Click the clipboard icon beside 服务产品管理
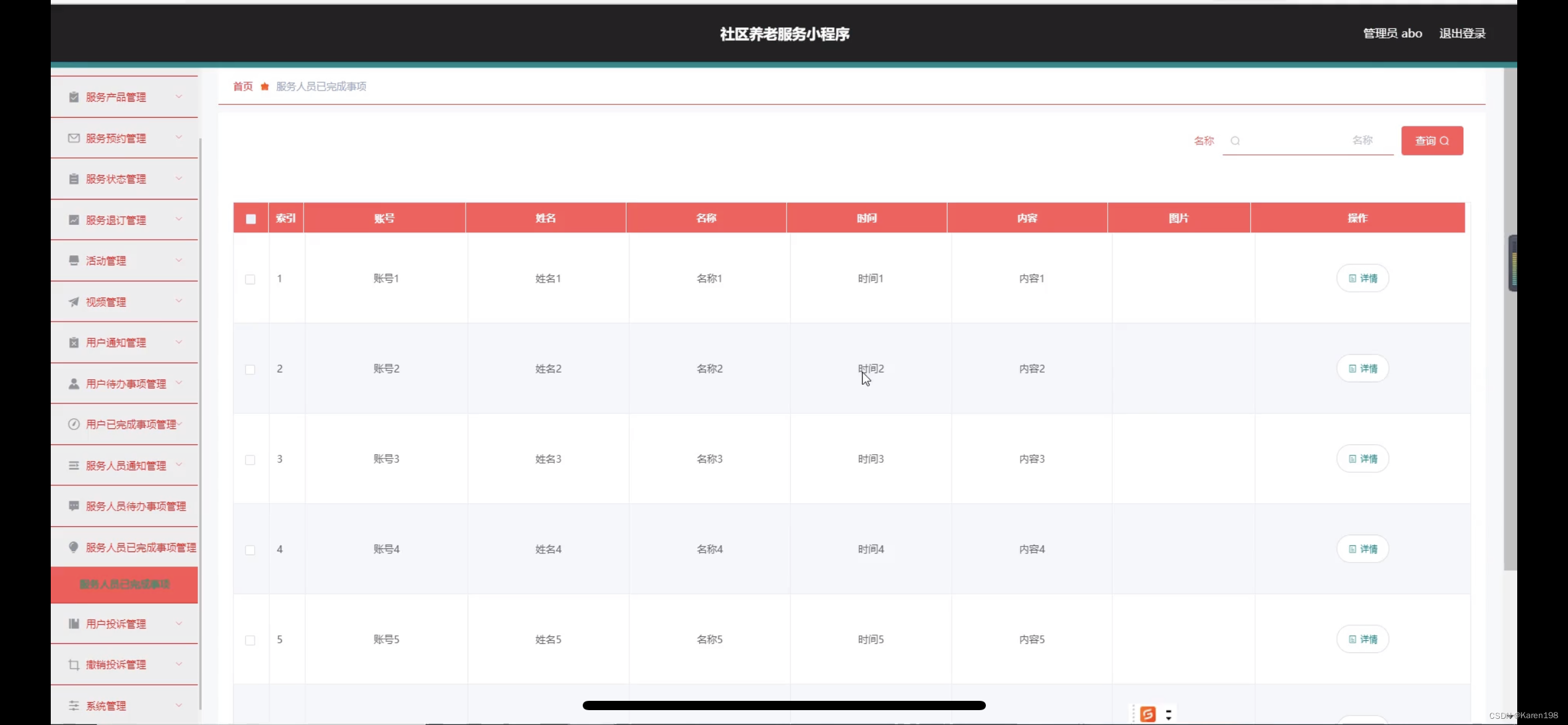 tap(74, 97)
